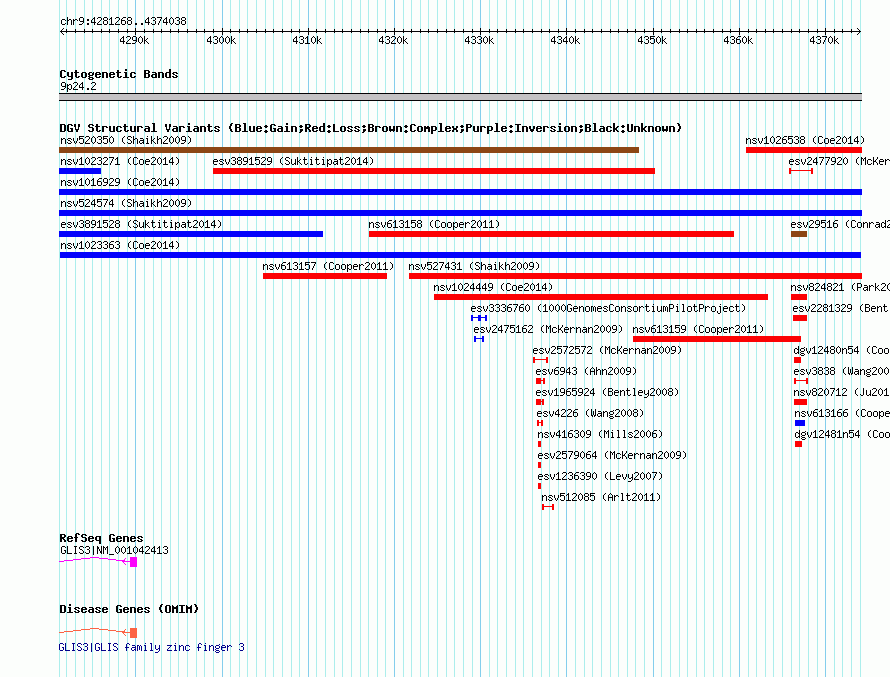The width and height of the screenshot is (890, 677).
Task: Click the orange GLIS3 OMIM disease gene glyph
Action: click(98, 632)
